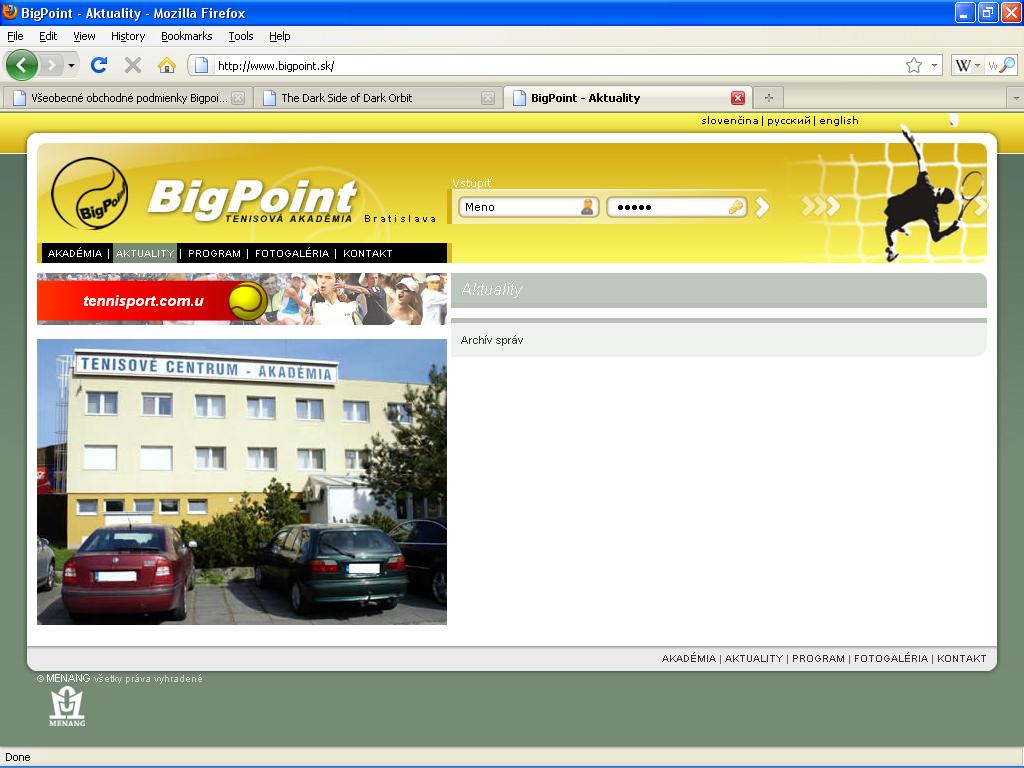Expand the Wikipedia search engine dropdown
The image size is (1024, 768).
click(977, 66)
